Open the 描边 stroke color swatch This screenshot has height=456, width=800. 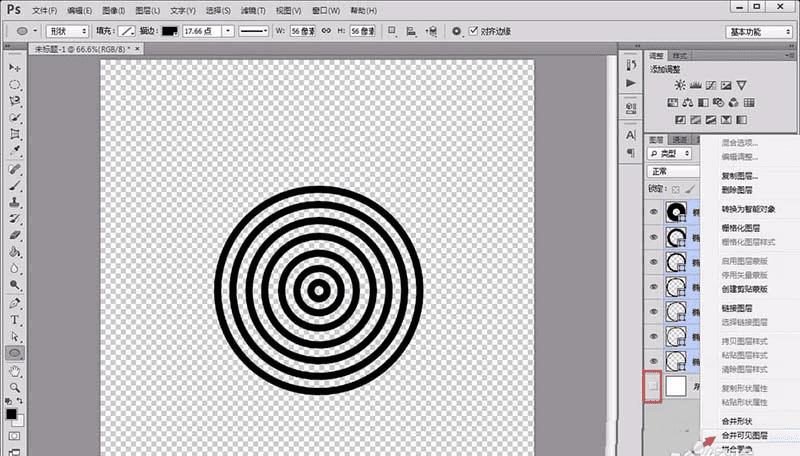169,31
